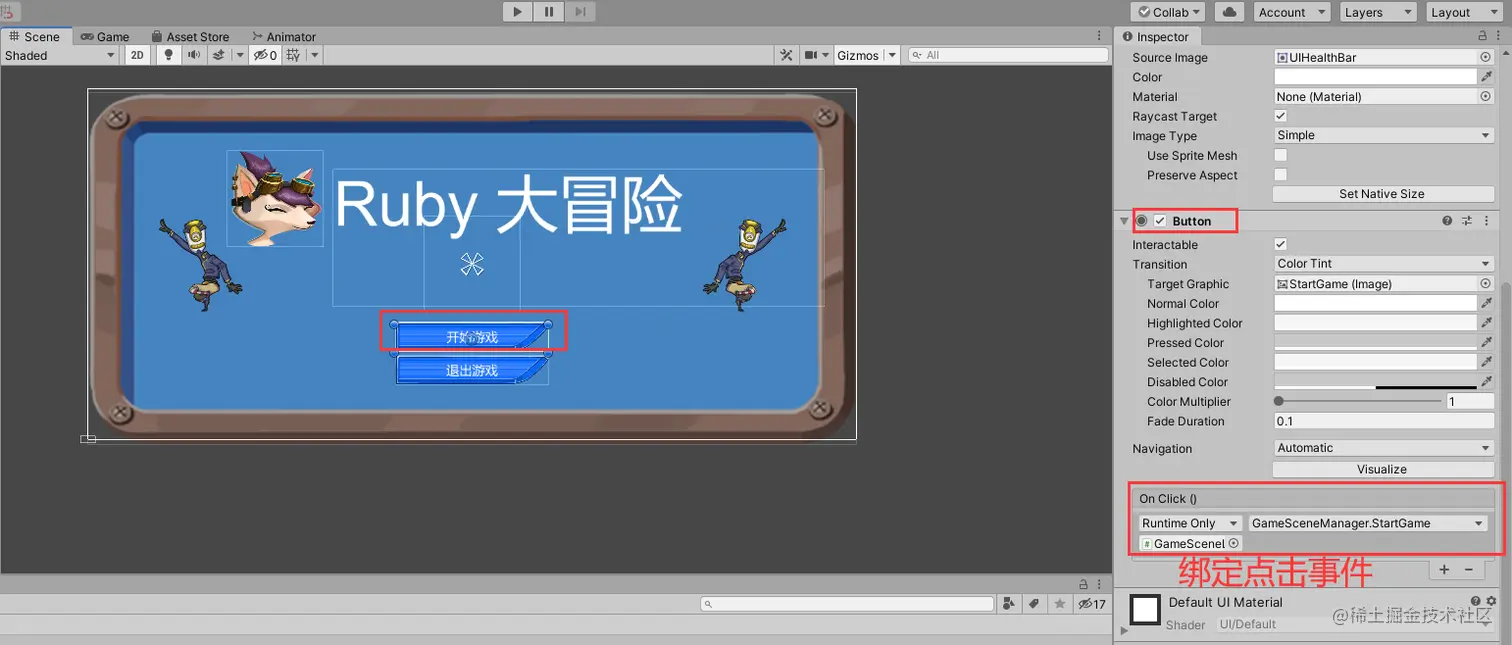Screen dimensions: 1512x645
Task: Open the Layers dropdown
Action: click(1378, 12)
